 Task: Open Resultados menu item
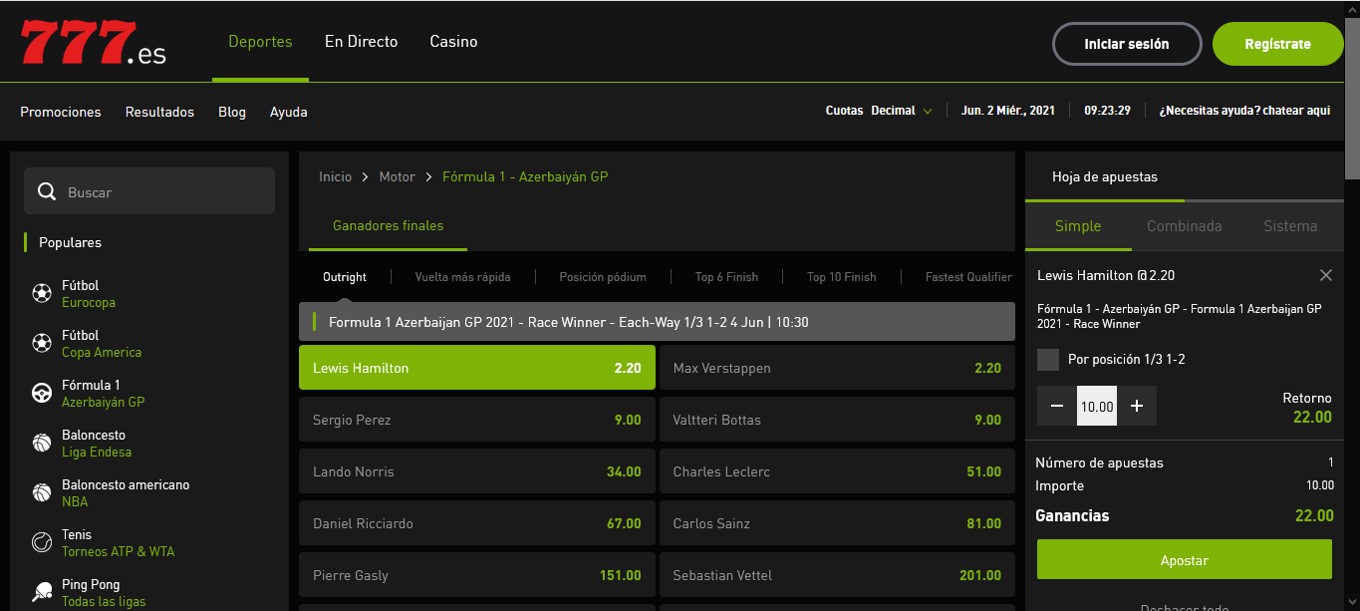click(x=160, y=112)
